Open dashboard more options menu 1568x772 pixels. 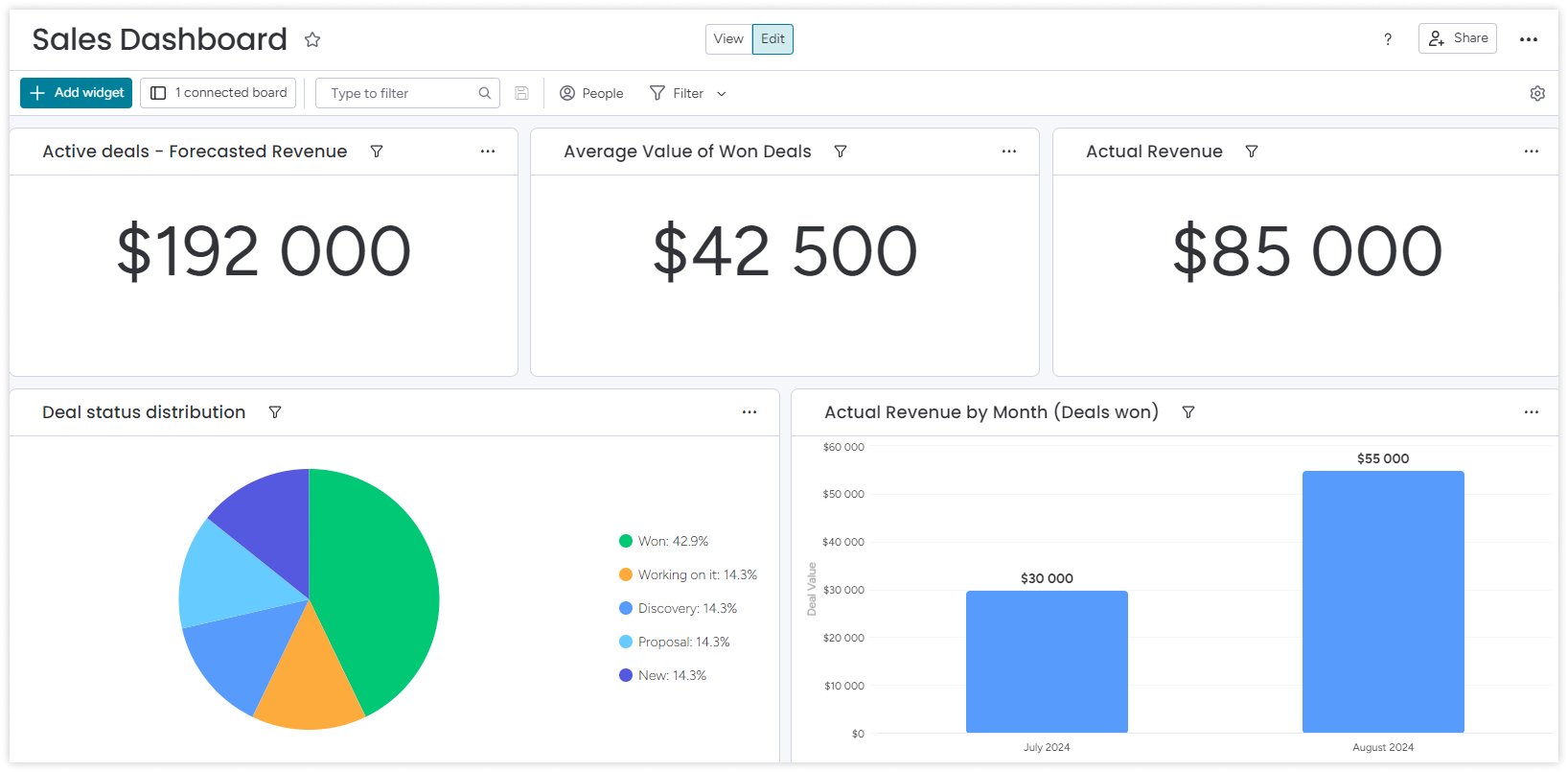(x=1529, y=39)
